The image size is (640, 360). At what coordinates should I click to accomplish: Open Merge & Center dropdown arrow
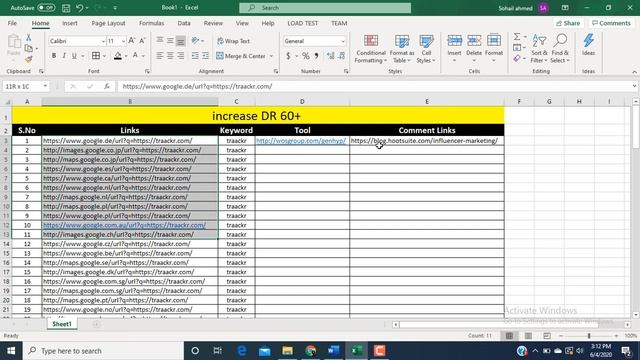271,56
